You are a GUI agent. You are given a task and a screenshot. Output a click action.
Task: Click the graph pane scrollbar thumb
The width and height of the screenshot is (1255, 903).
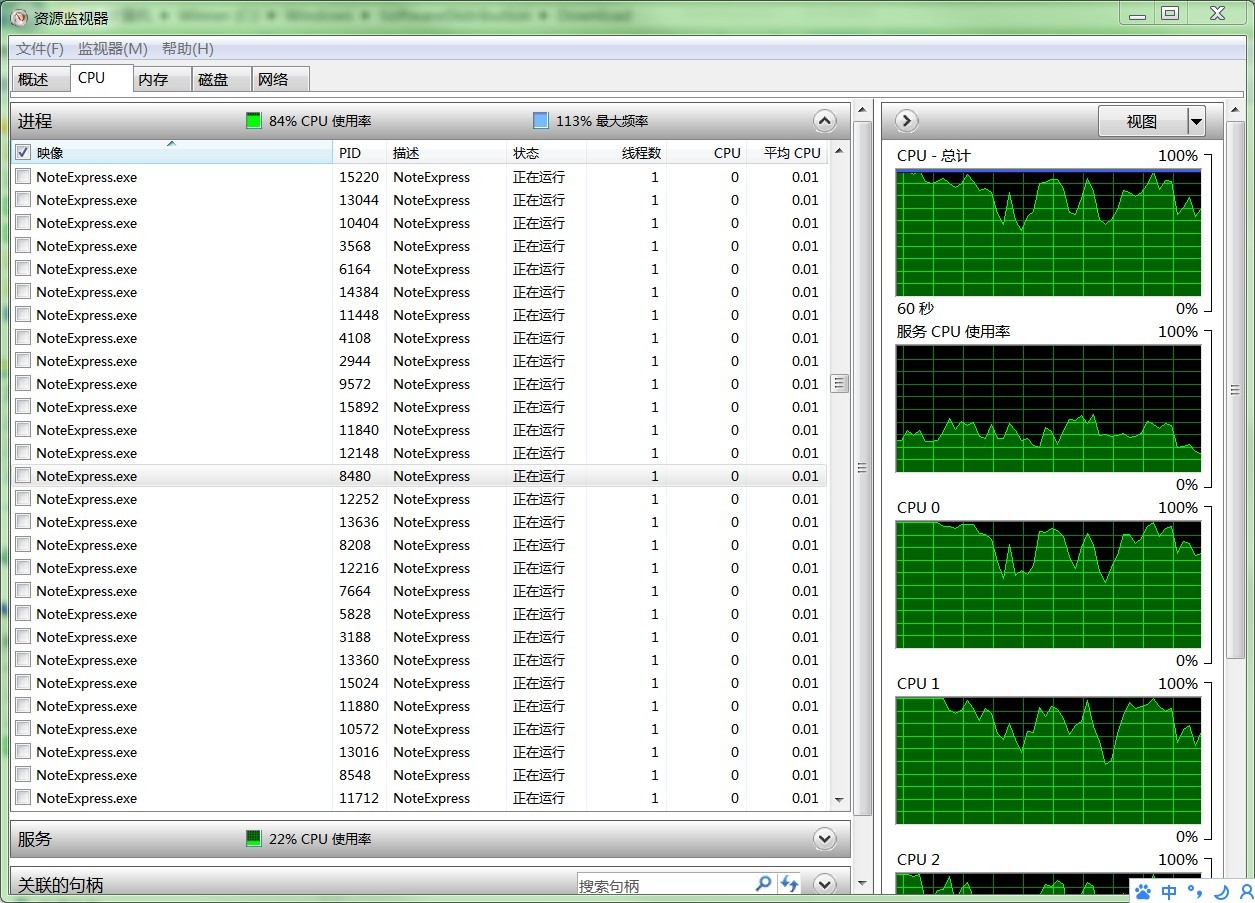point(1236,390)
